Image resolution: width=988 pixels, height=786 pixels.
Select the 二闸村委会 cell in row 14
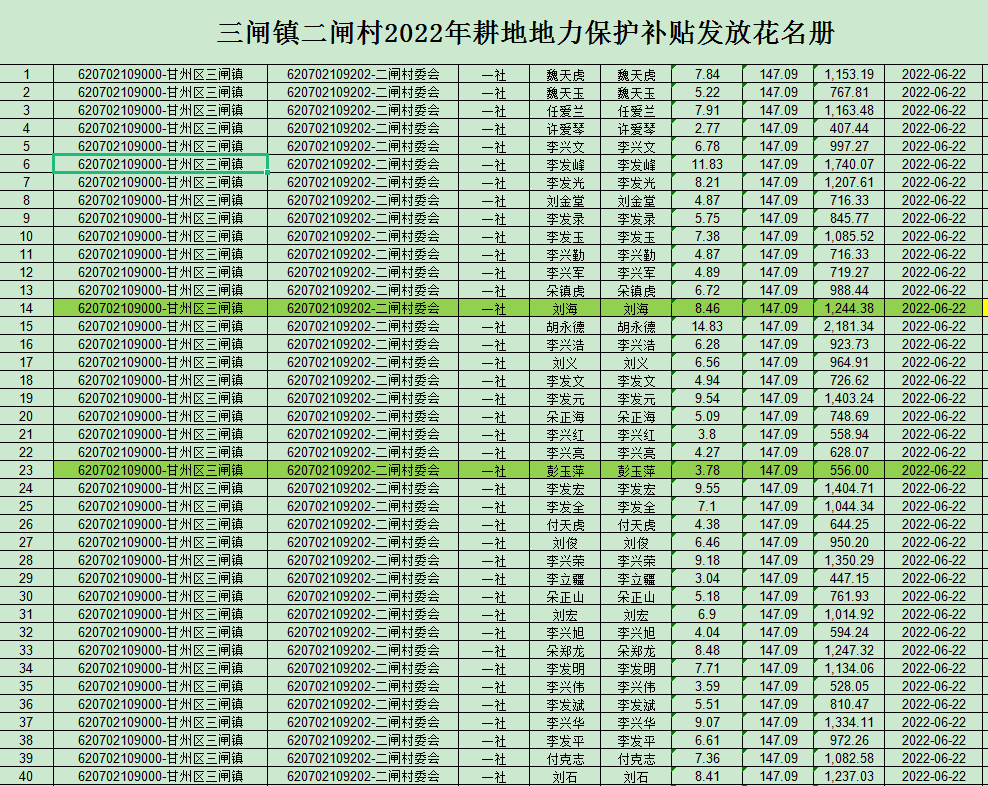[x=363, y=308]
